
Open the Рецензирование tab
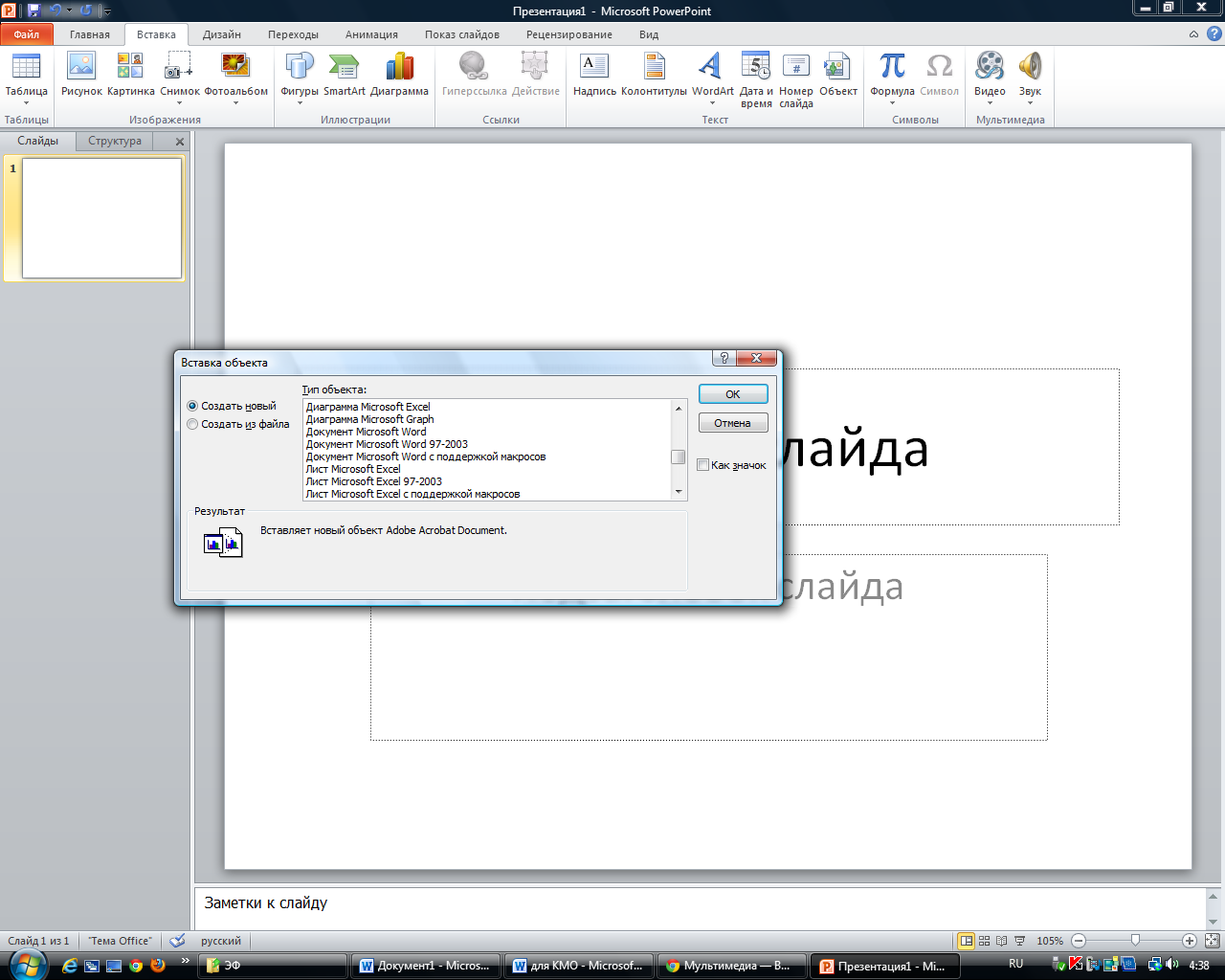coord(569,34)
